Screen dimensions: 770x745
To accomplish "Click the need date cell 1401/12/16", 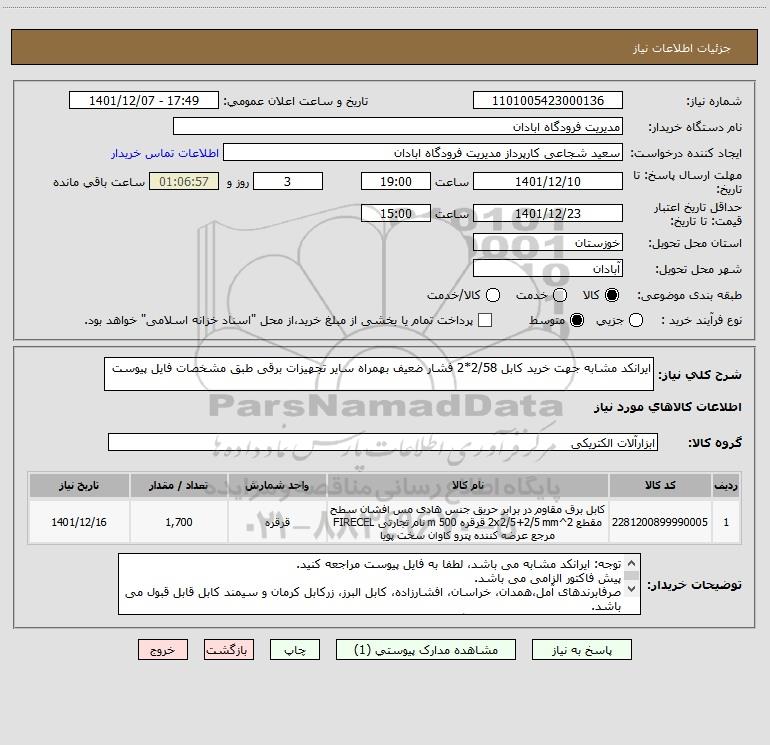I will [x=79, y=522].
